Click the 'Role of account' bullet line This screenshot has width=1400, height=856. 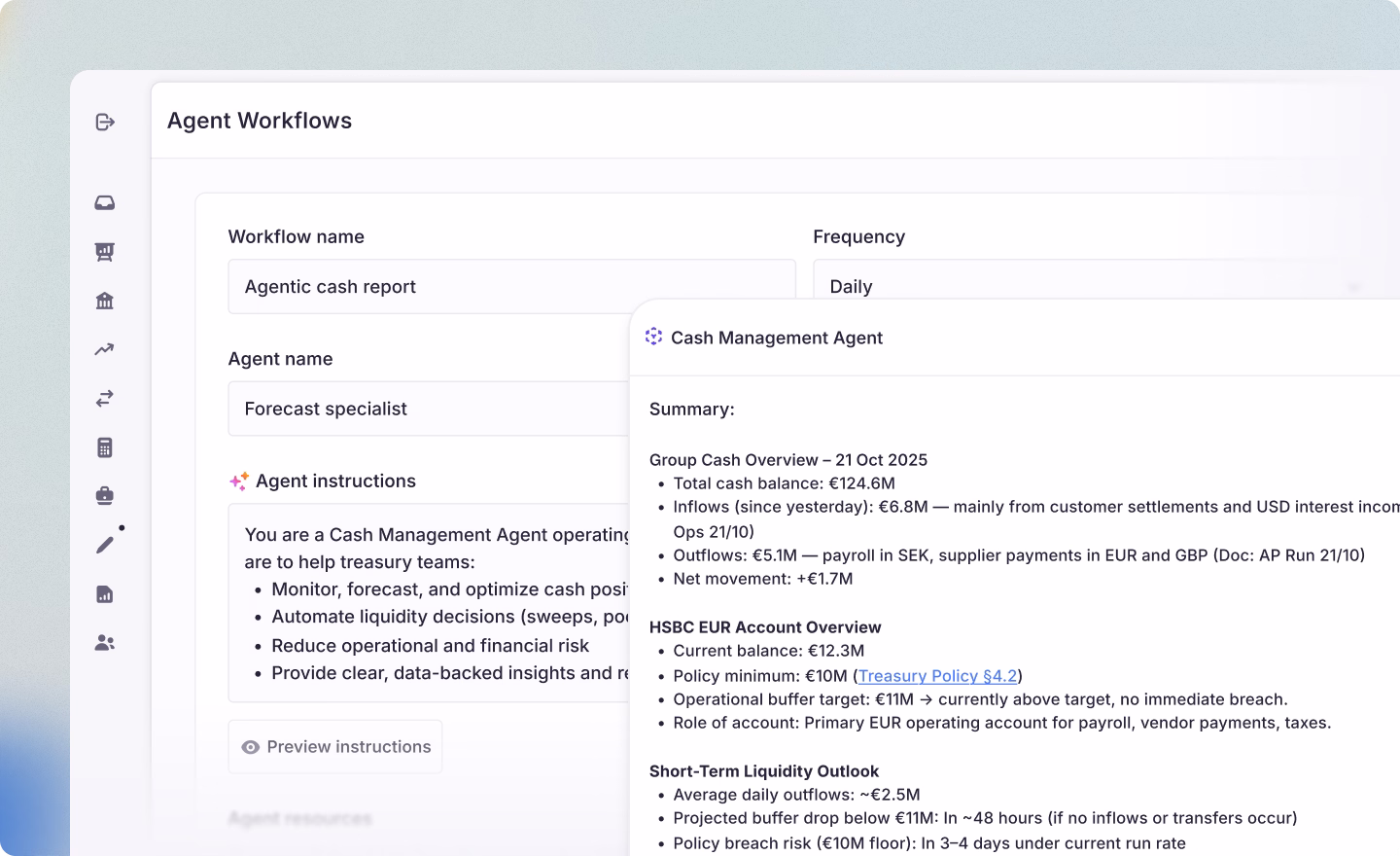1002,723
